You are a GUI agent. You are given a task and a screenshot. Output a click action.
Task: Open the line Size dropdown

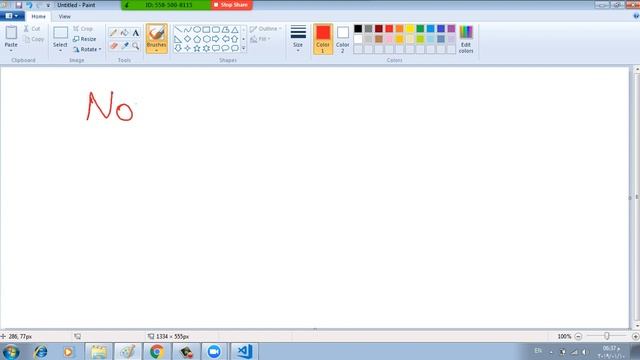coord(298,38)
